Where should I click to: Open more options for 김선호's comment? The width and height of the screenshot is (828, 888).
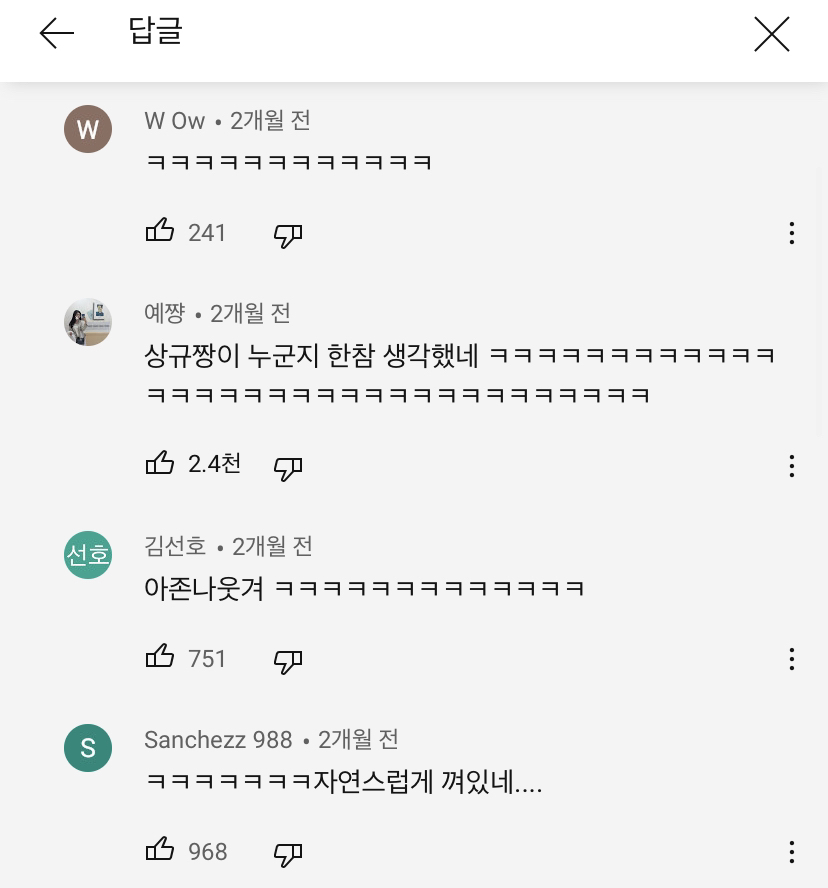pos(791,659)
